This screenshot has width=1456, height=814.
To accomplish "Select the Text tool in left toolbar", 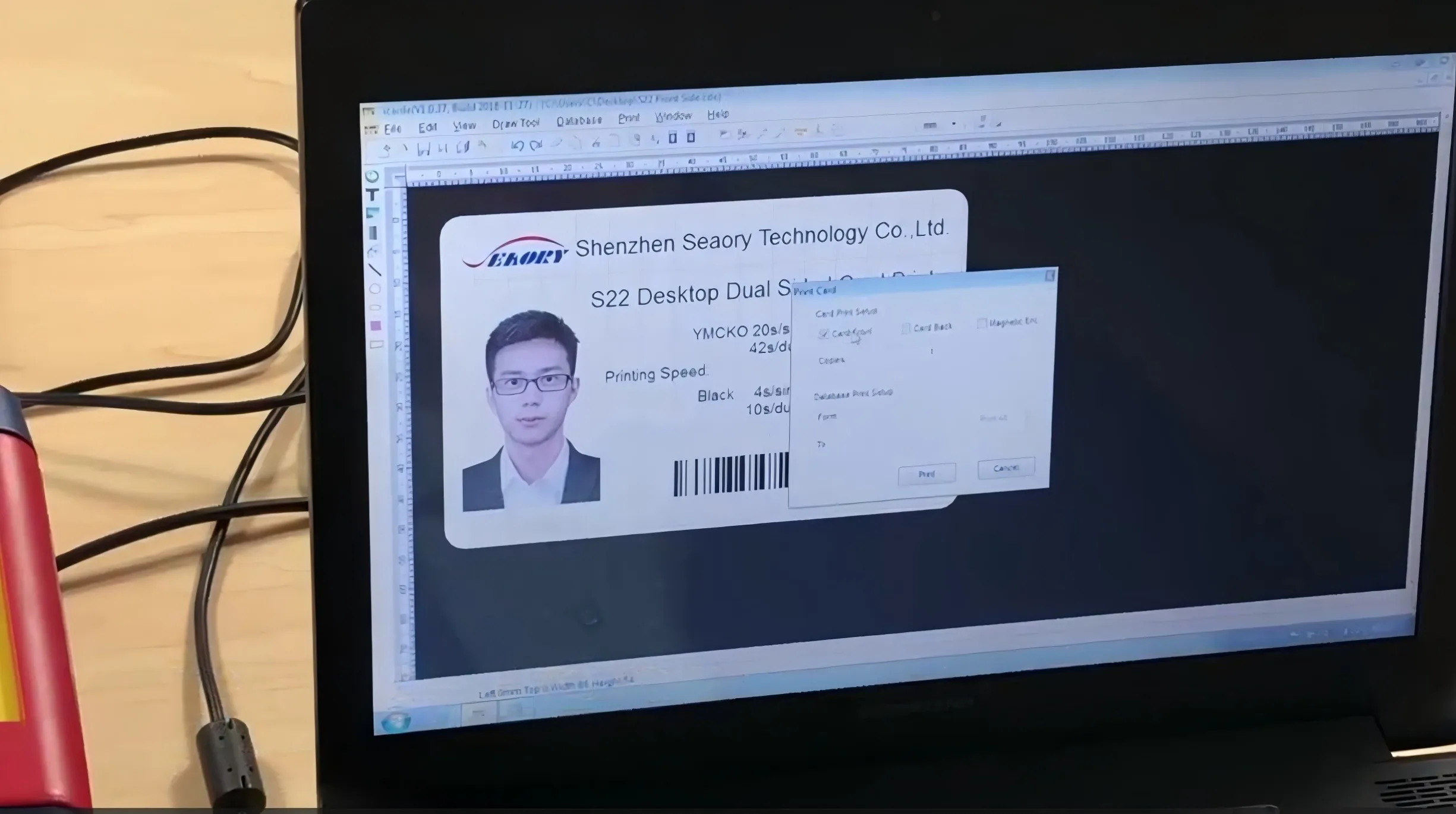I will click(x=373, y=195).
